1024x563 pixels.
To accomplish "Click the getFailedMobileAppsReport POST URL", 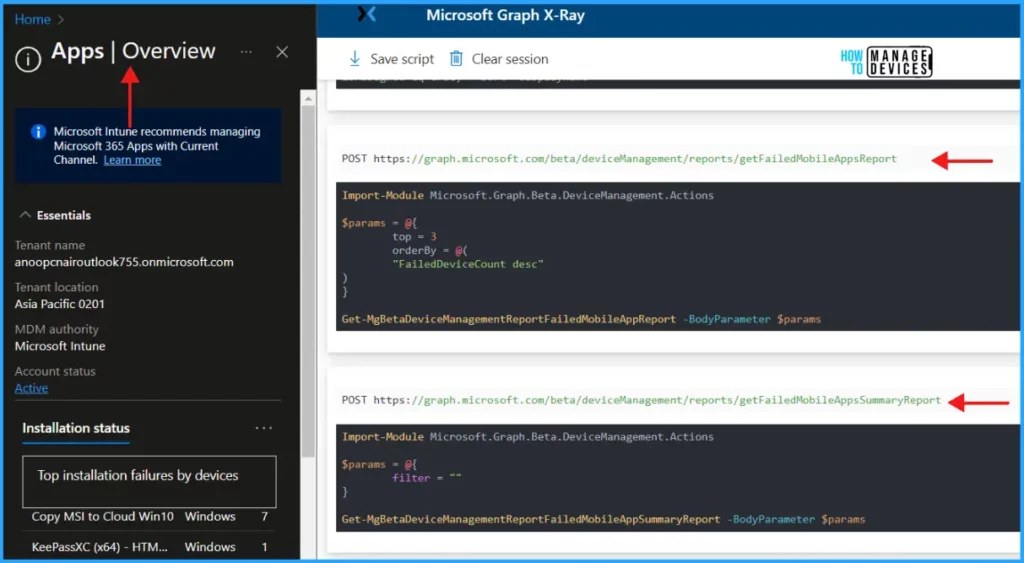I will (619, 159).
